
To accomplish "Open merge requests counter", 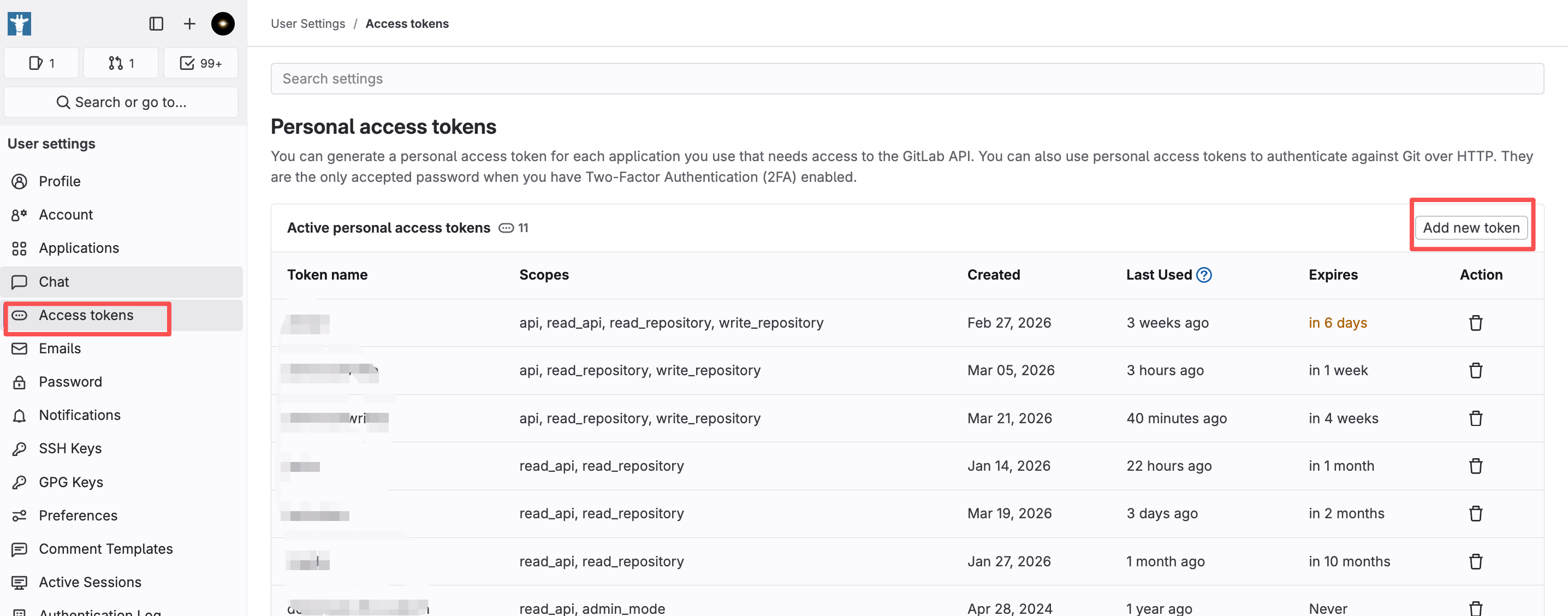I will pos(121,63).
